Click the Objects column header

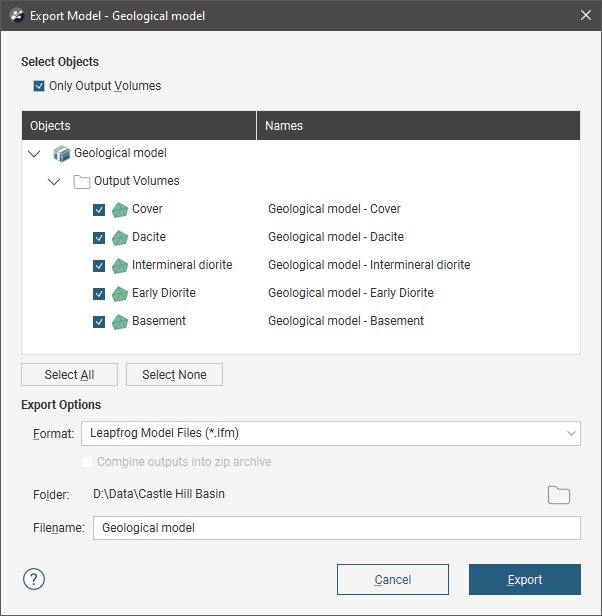(139, 126)
